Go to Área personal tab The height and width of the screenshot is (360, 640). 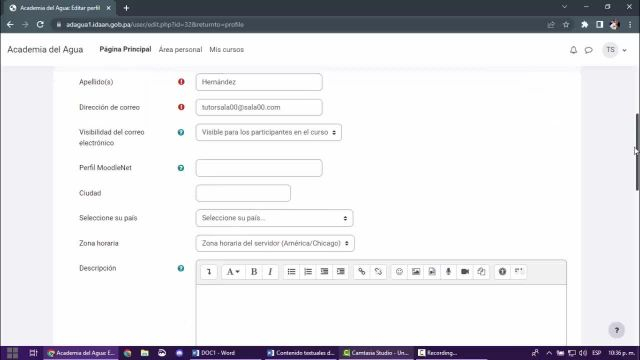pyautogui.click(x=180, y=49)
